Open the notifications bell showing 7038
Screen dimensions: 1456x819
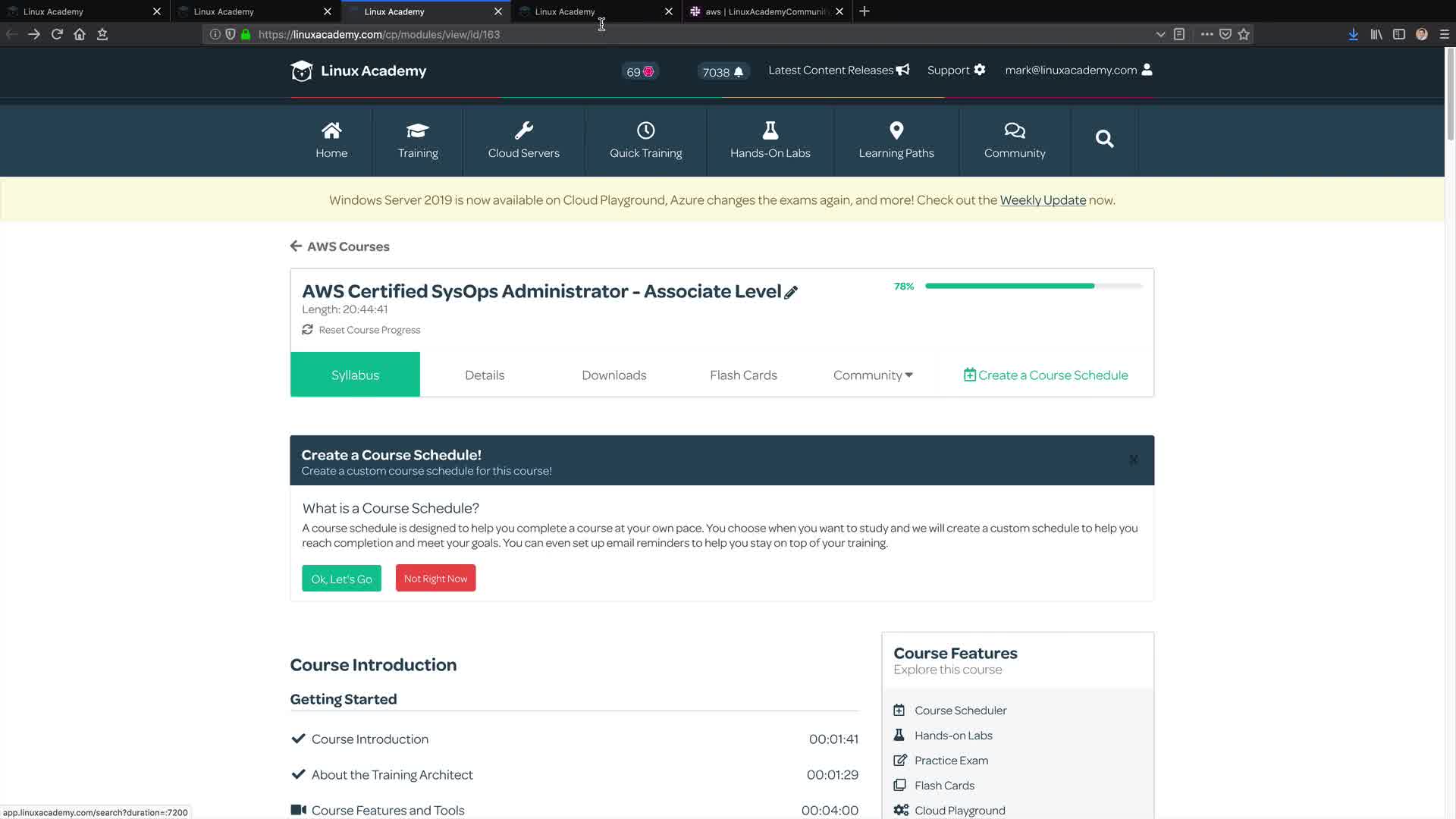click(x=738, y=72)
